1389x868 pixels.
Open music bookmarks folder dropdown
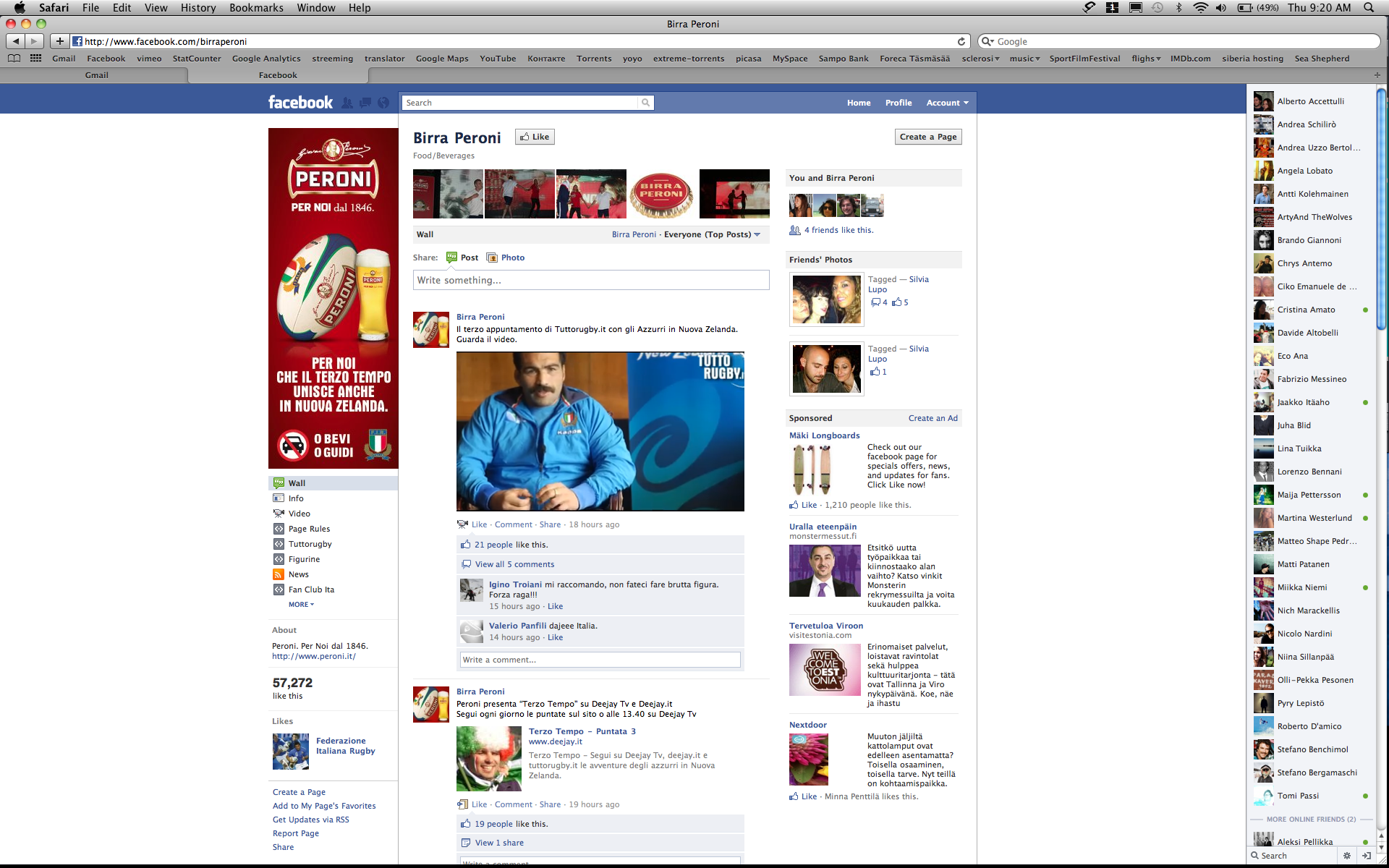[x=1024, y=59]
